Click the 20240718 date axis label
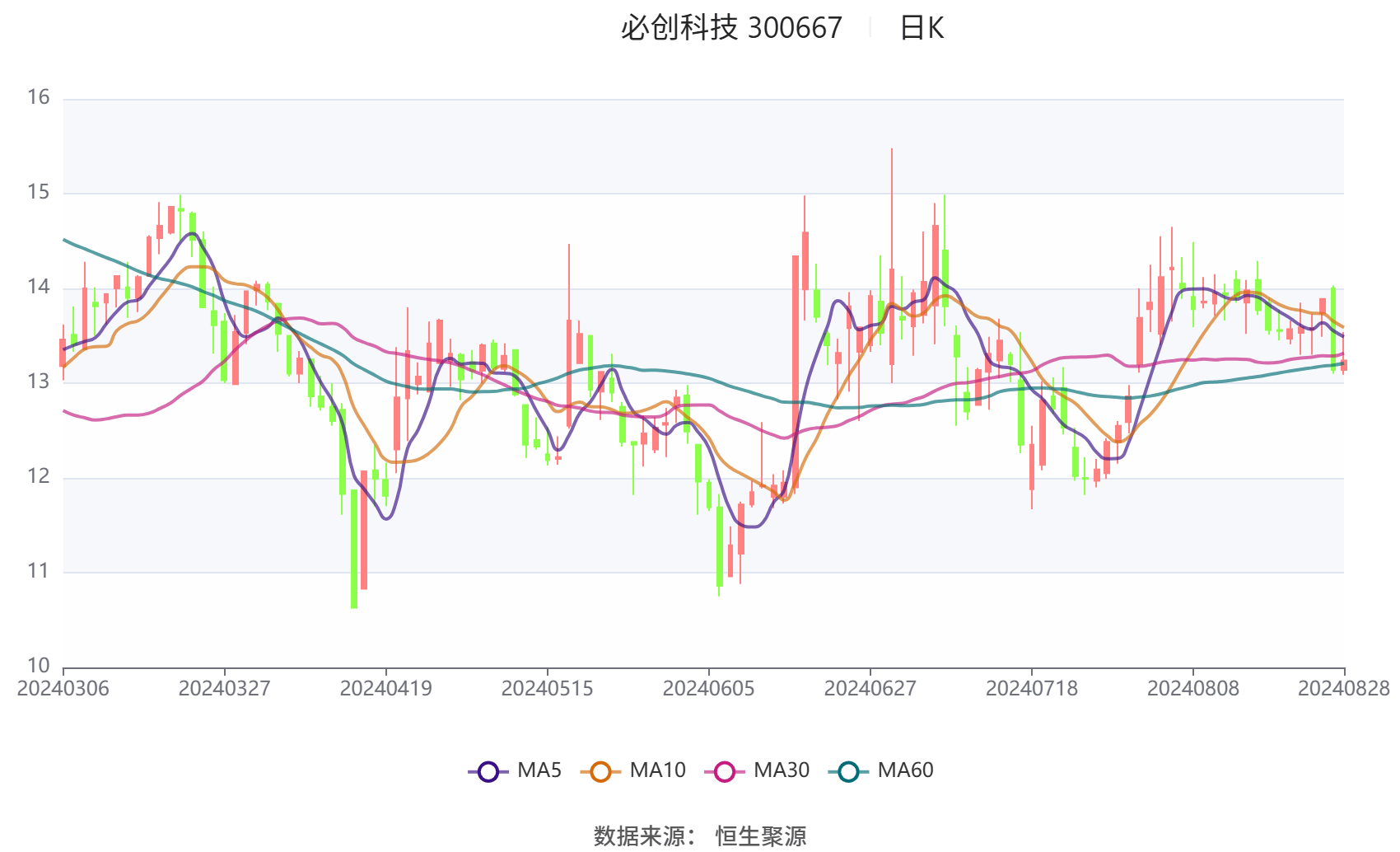1400x852 pixels. pos(1032,688)
